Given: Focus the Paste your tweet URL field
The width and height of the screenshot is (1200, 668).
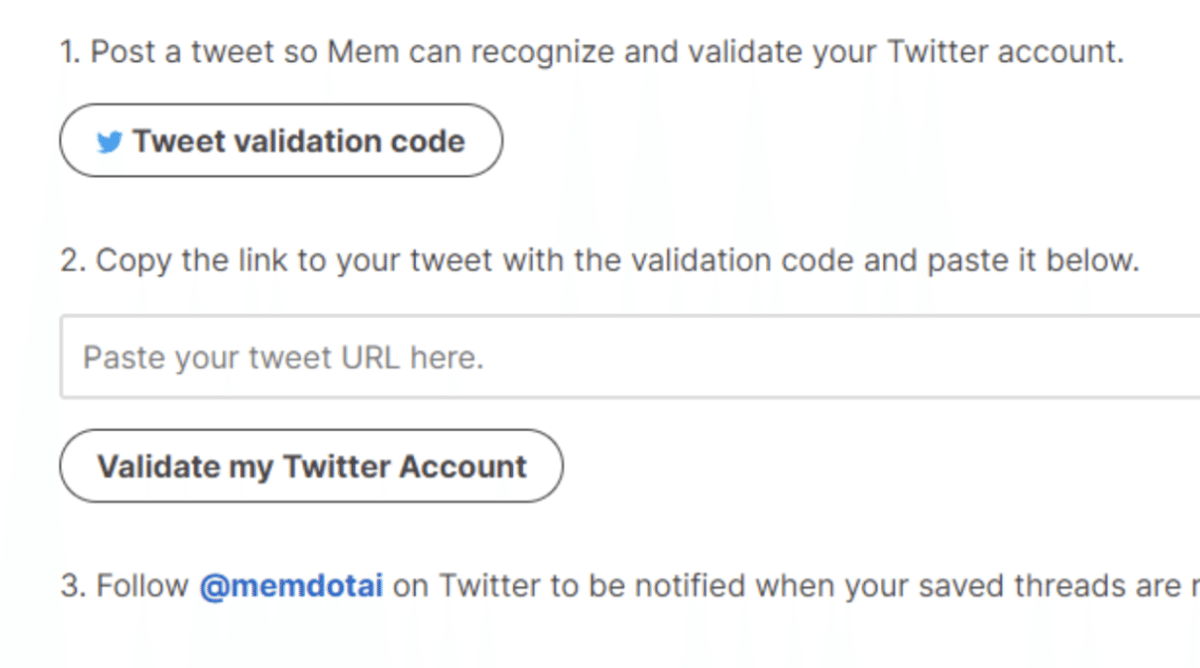Looking at the screenshot, I should tap(630, 357).
